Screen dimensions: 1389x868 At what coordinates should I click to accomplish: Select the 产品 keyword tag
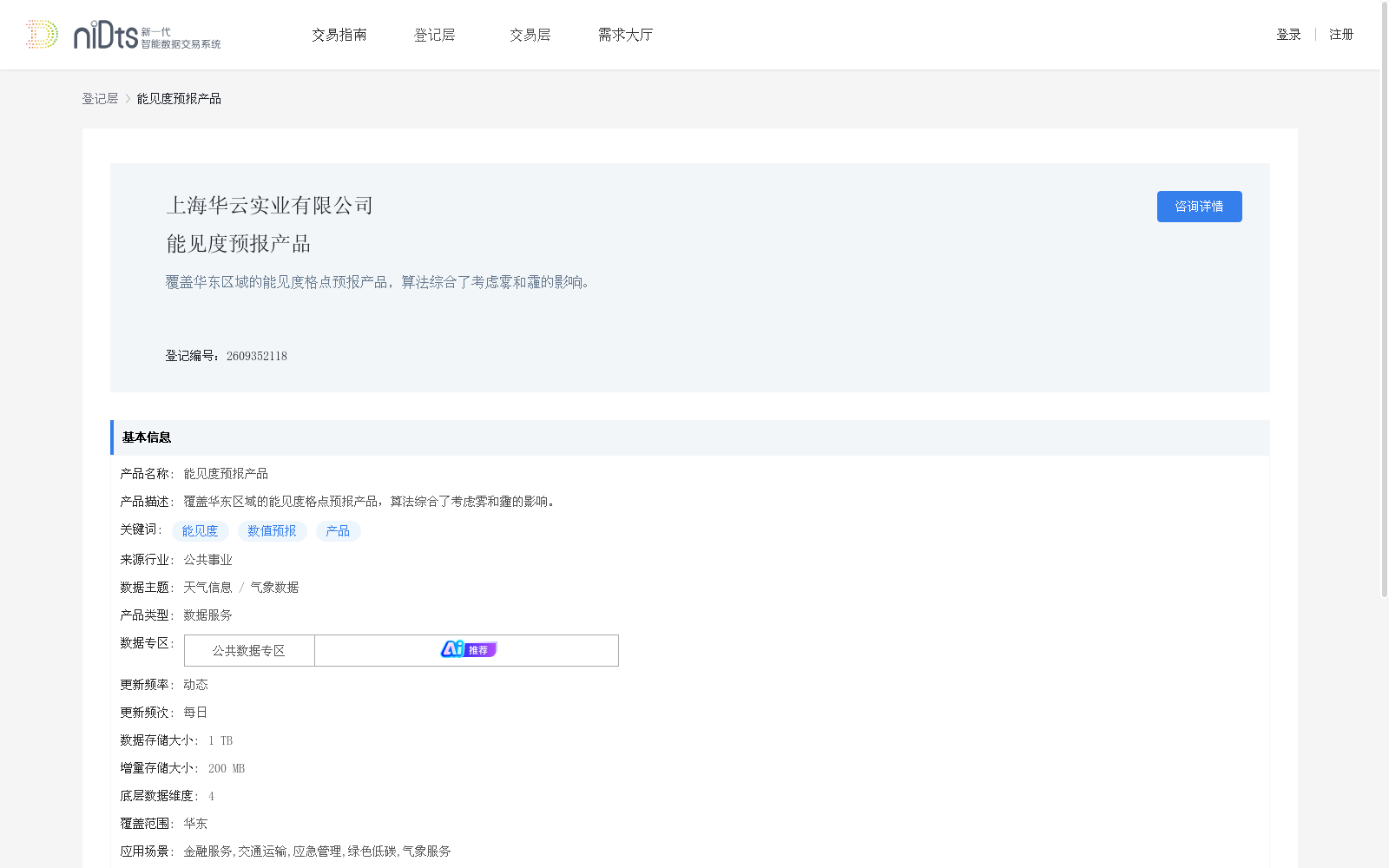tap(338, 531)
